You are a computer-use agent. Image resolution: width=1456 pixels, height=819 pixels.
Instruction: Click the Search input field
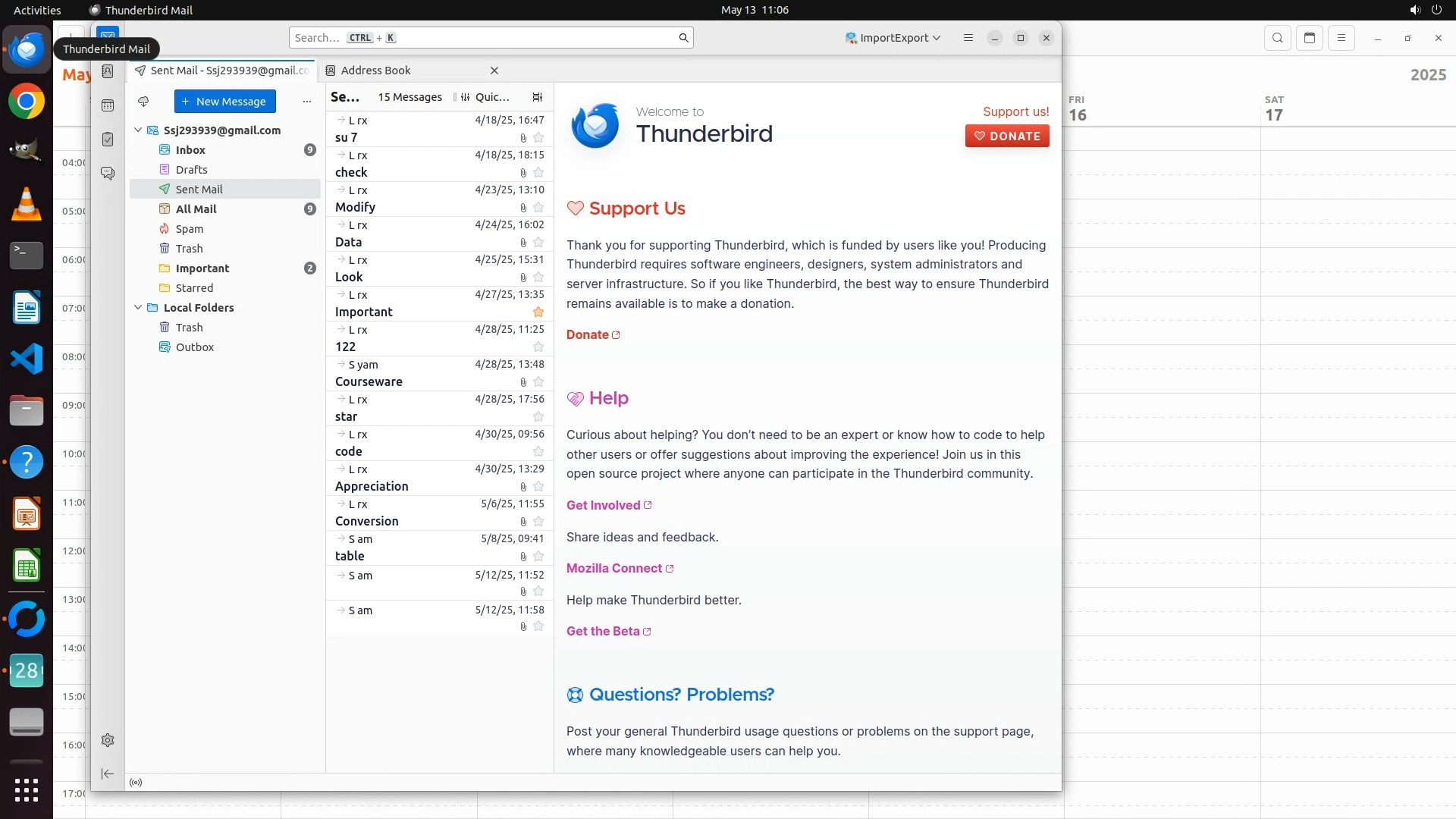point(485,38)
